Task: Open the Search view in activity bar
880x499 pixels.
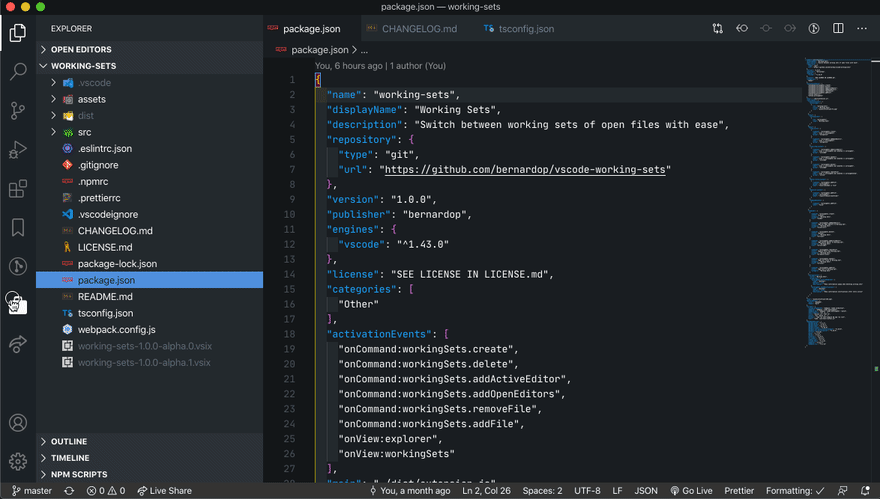Action: tap(17, 71)
